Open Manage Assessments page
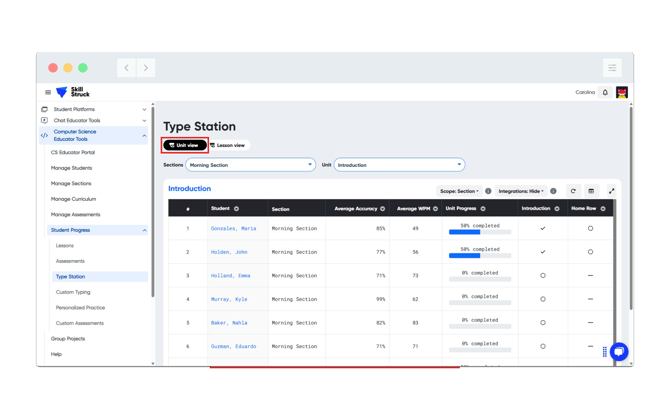The width and height of the screenshot is (670, 418). [x=75, y=215]
